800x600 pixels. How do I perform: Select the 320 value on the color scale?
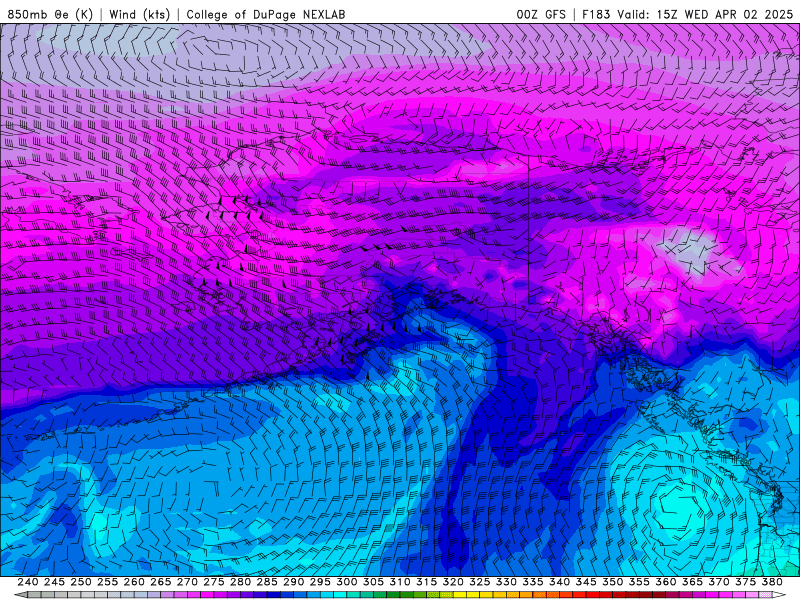coord(453,582)
